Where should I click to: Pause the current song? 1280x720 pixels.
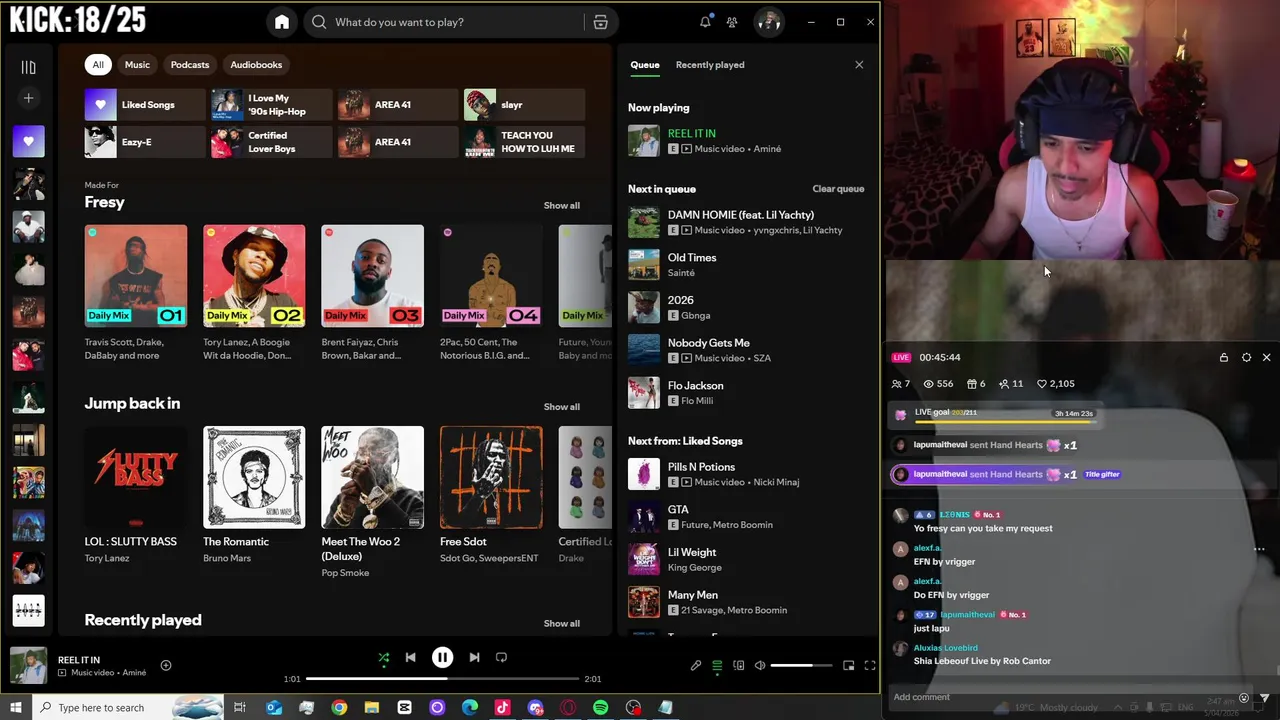click(442, 657)
